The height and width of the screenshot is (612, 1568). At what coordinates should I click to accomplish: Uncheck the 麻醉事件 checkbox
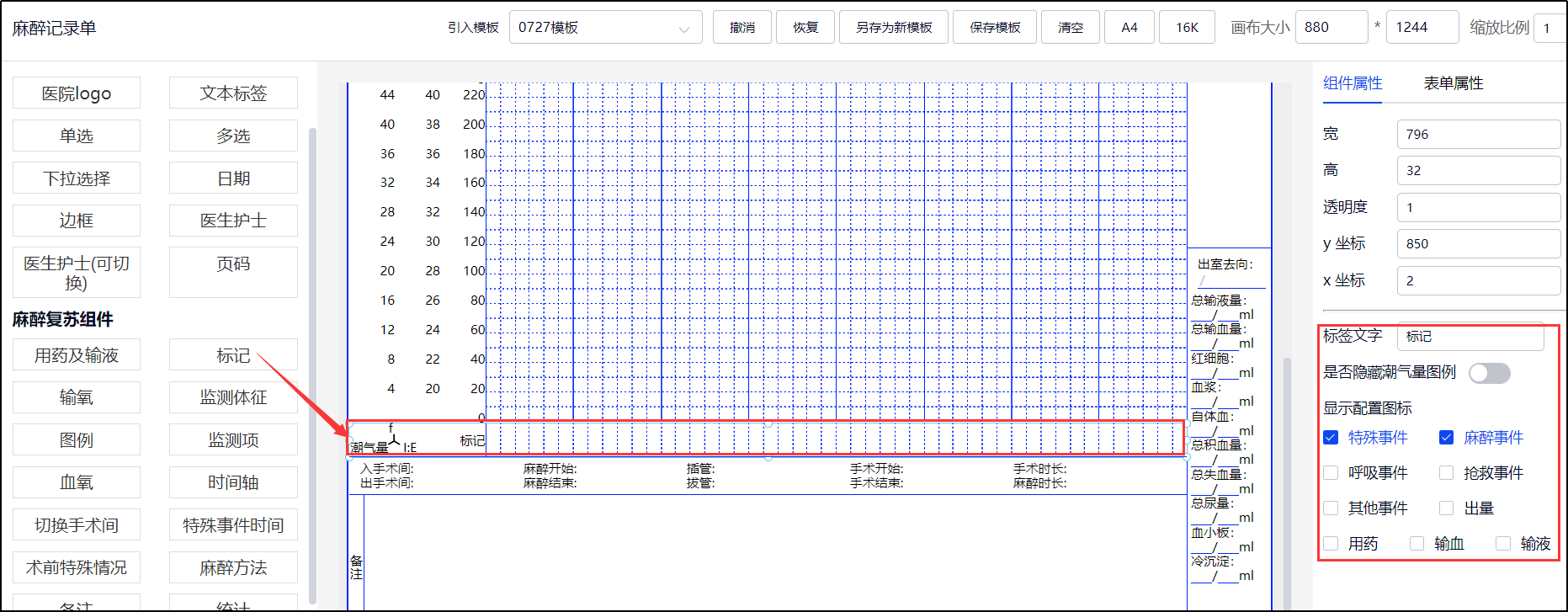click(1446, 438)
